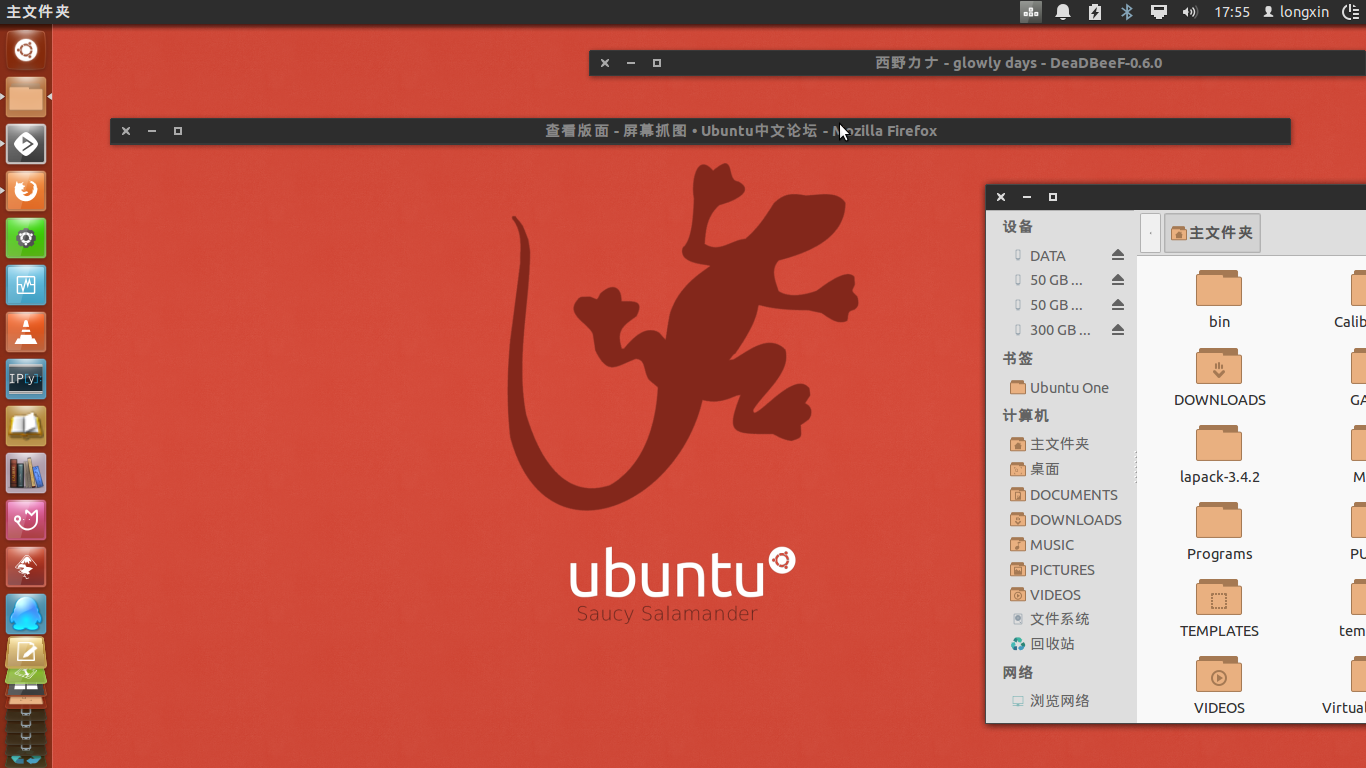The height and width of the screenshot is (768, 1366).
Task: Select the bin folder
Action: click(1219, 299)
